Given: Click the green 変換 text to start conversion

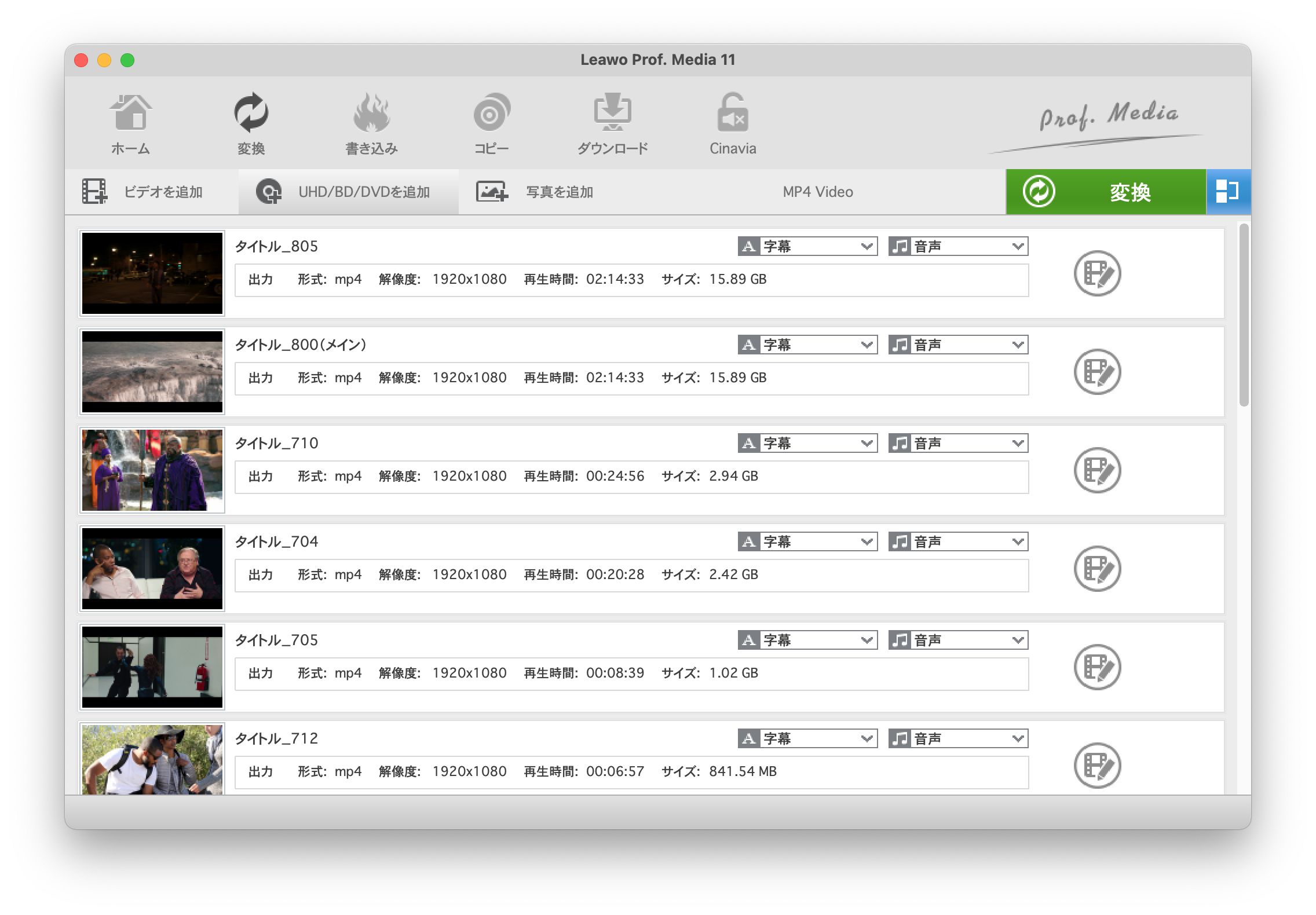Looking at the screenshot, I should pos(1130,192).
